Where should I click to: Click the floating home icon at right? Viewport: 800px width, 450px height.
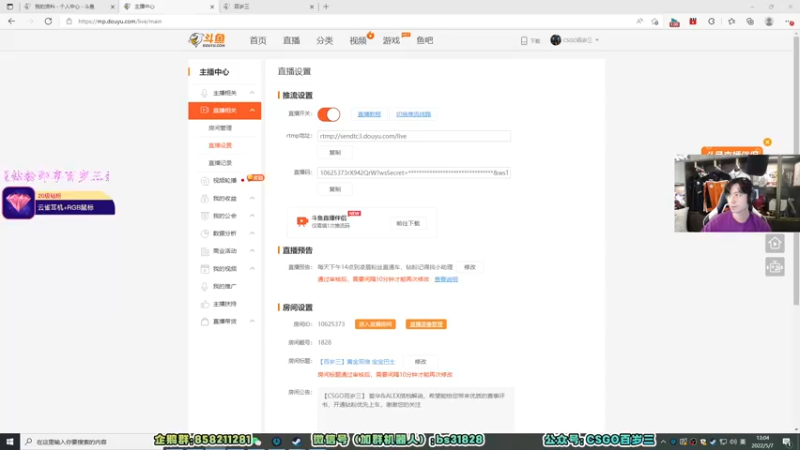point(774,243)
